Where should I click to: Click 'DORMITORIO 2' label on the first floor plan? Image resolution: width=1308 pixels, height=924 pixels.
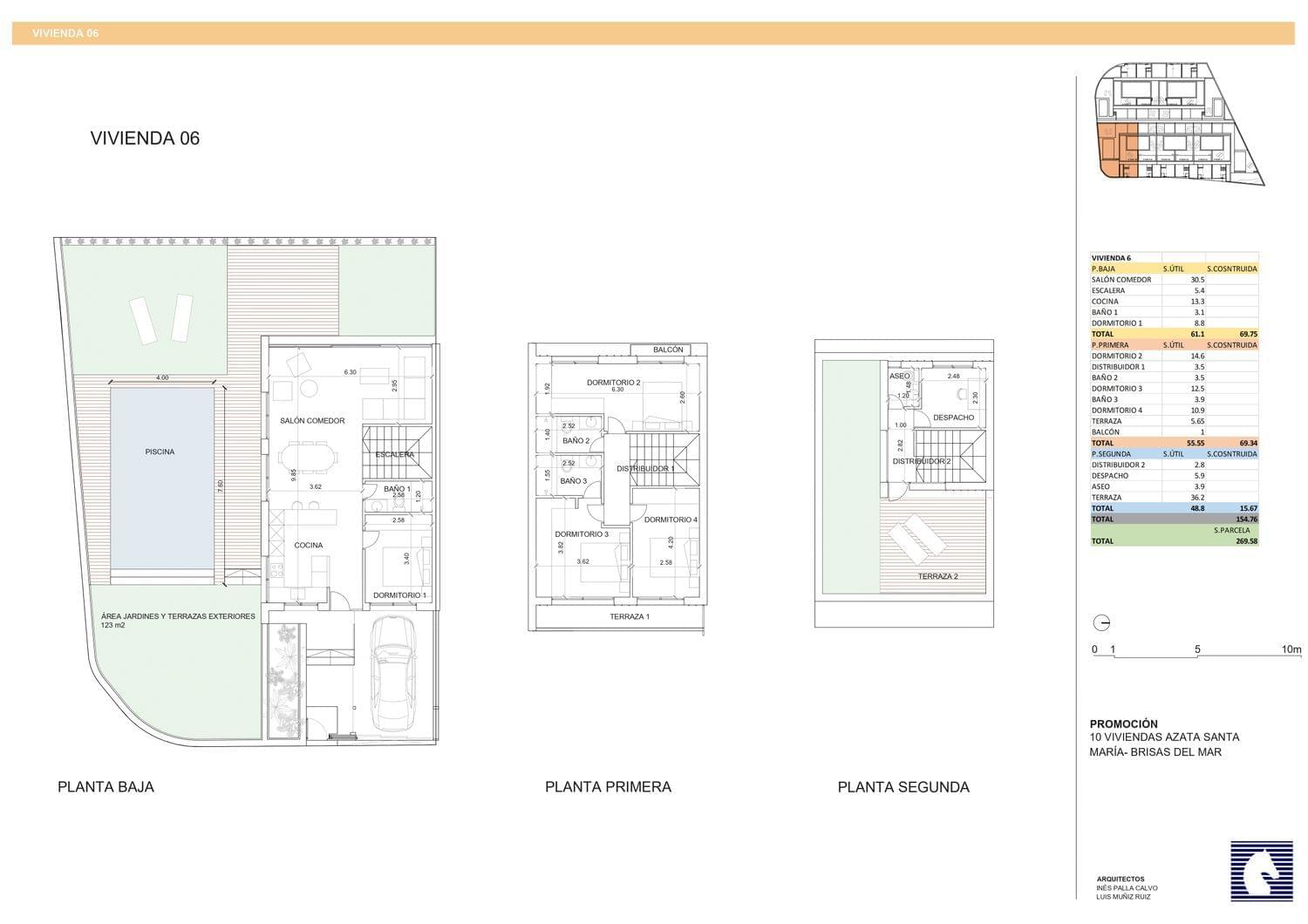(x=614, y=382)
